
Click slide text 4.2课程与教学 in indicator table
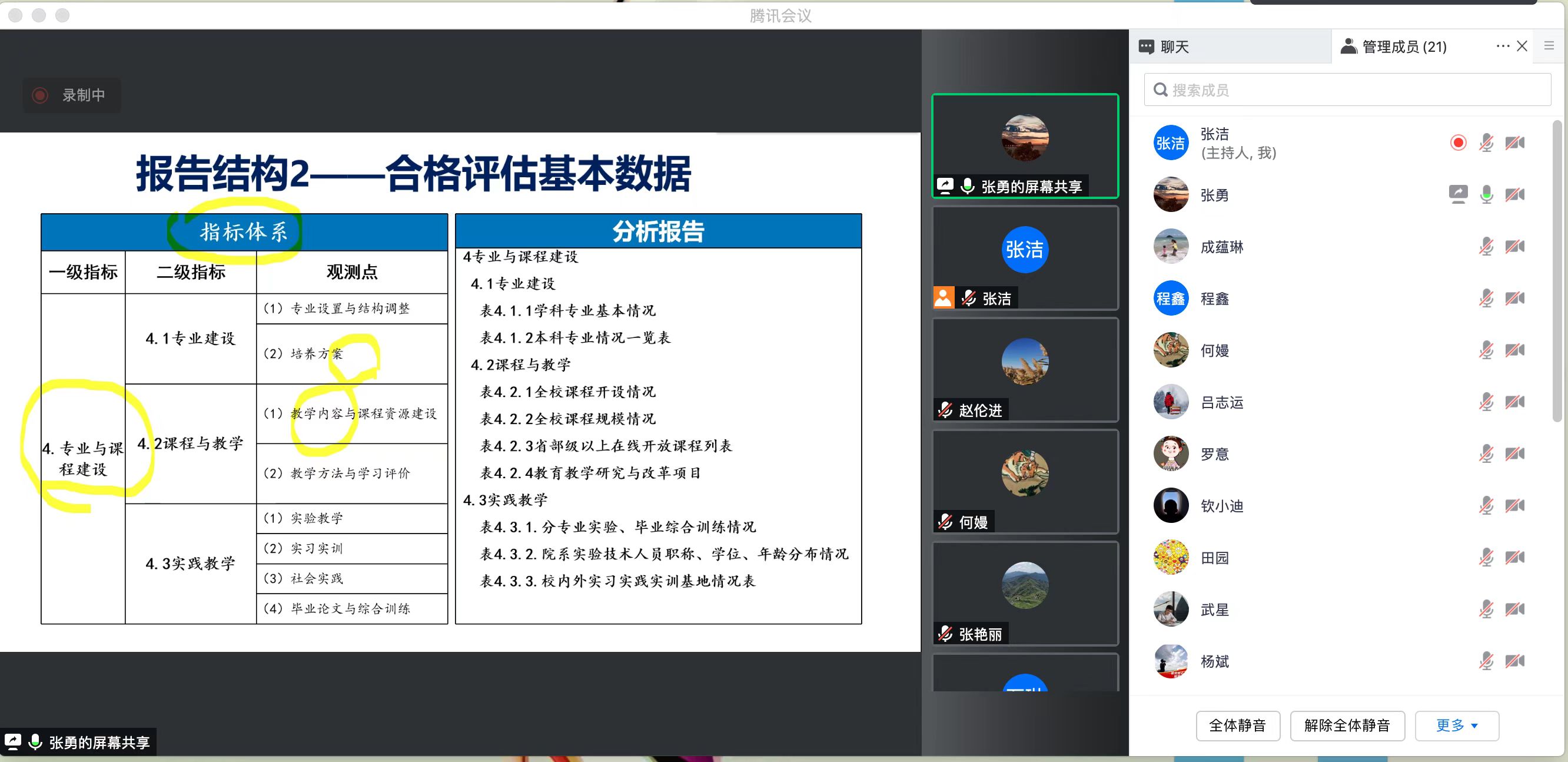tap(191, 443)
